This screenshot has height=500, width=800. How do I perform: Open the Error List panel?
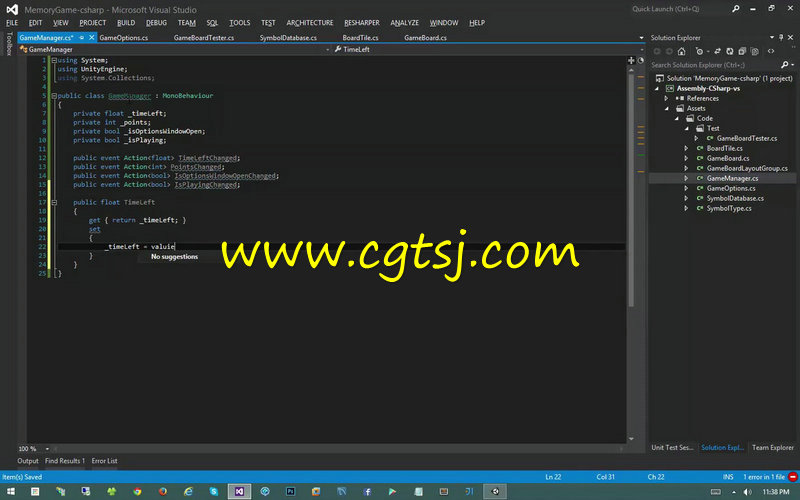pos(105,461)
